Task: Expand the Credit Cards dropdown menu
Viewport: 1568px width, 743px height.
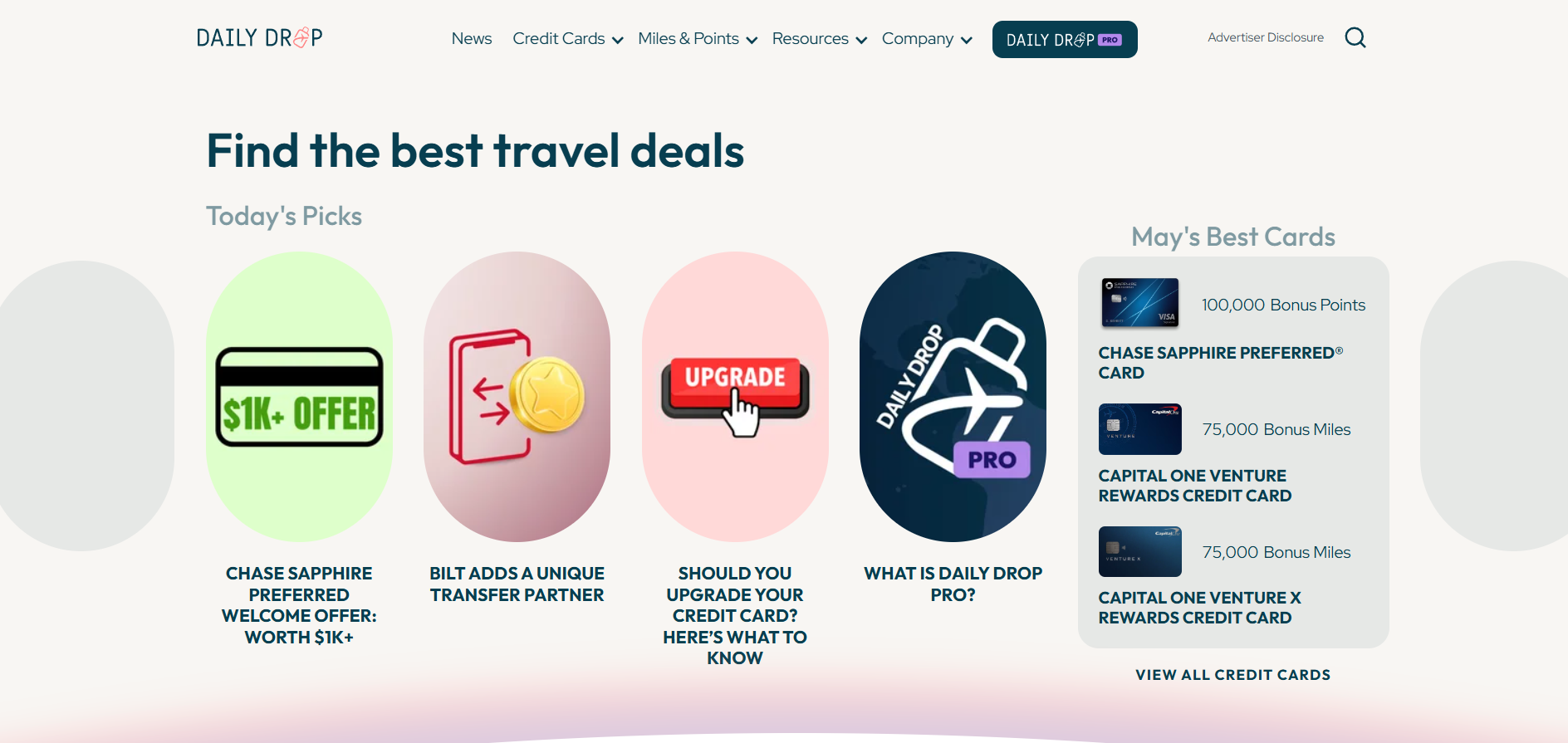Action: point(568,39)
